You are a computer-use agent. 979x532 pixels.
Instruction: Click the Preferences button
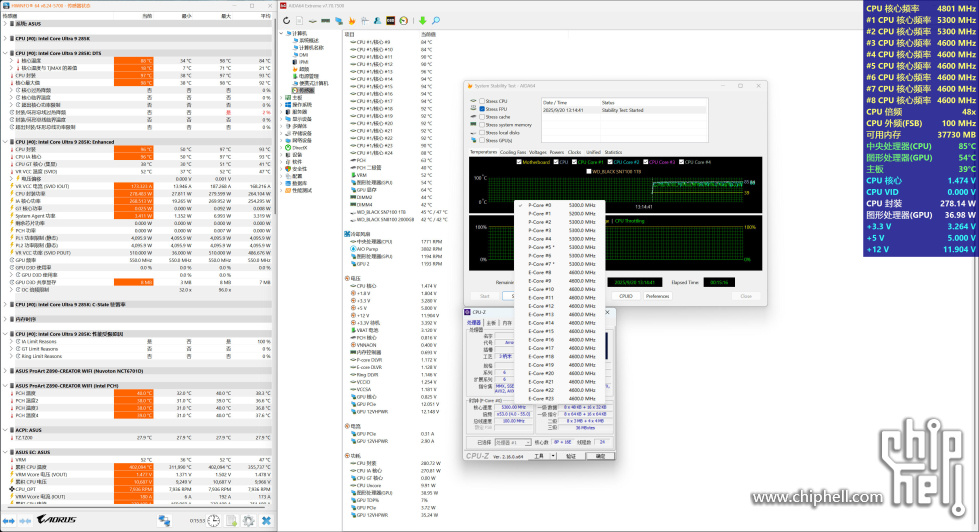657,296
